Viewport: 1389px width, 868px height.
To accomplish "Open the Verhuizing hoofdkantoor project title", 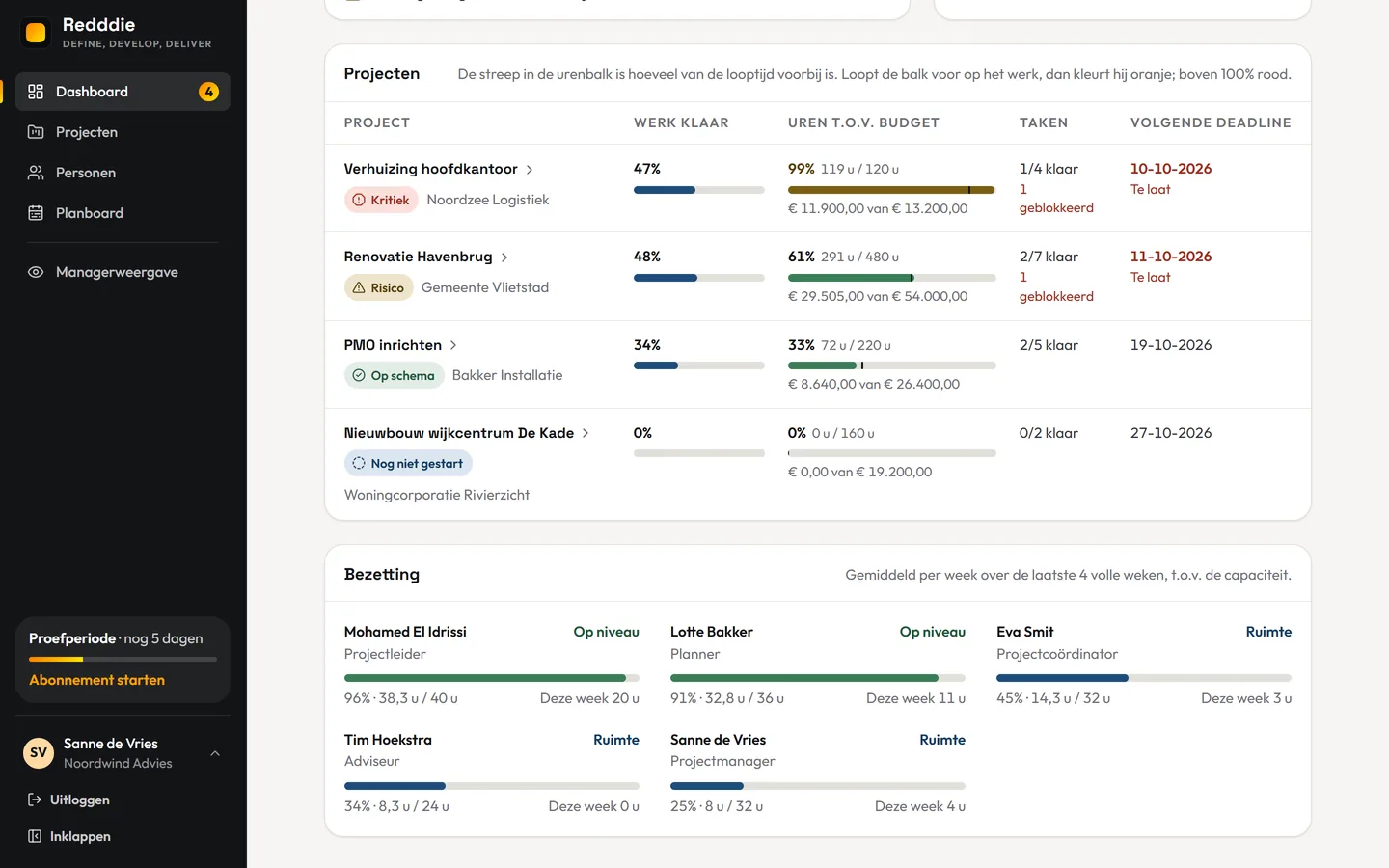I will [431, 169].
